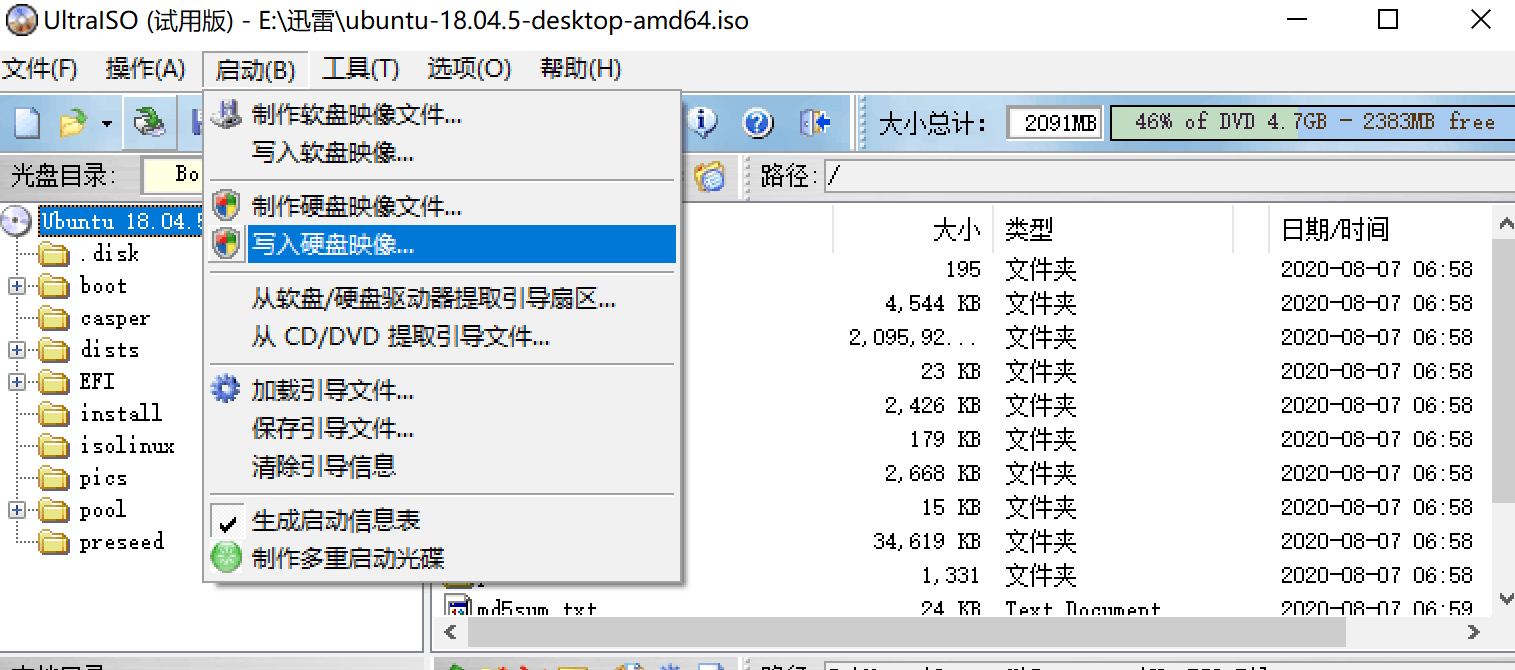Click the folder icon beside casper

point(53,318)
